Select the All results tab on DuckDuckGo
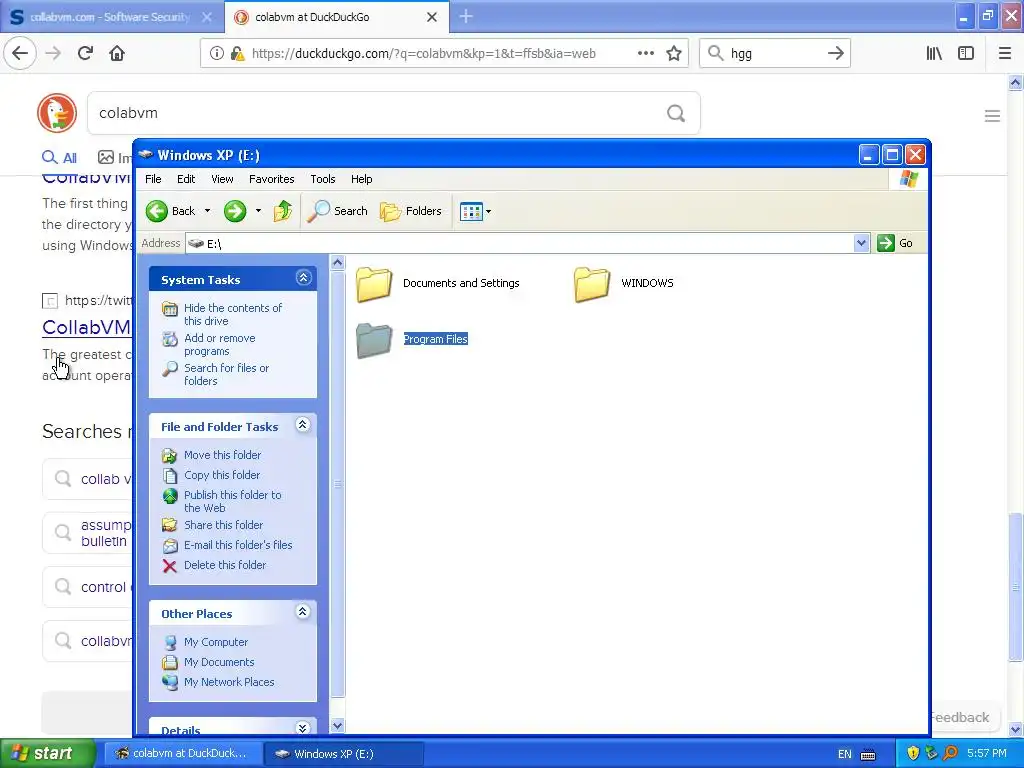This screenshot has height=768, width=1024. coord(59,157)
